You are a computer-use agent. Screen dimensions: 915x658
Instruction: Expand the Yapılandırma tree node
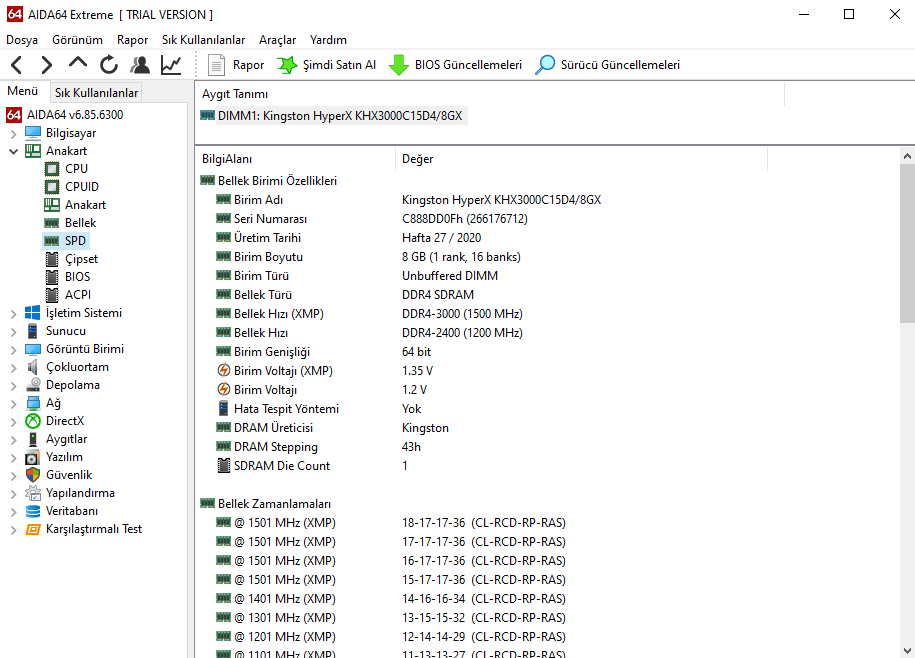coord(13,494)
